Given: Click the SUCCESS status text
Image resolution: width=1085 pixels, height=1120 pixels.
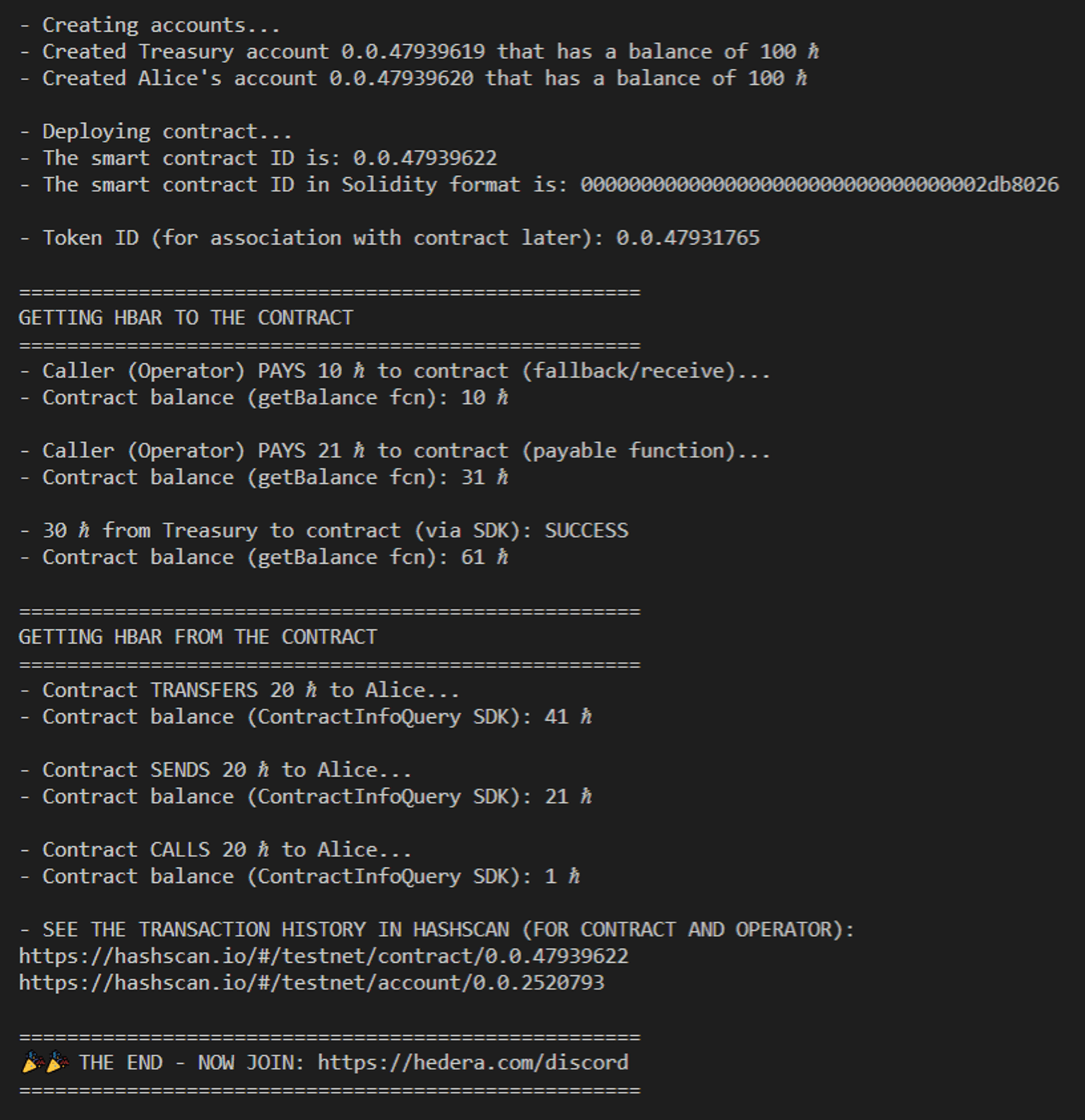Looking at the screenshot, I should (x=586, y=531).
